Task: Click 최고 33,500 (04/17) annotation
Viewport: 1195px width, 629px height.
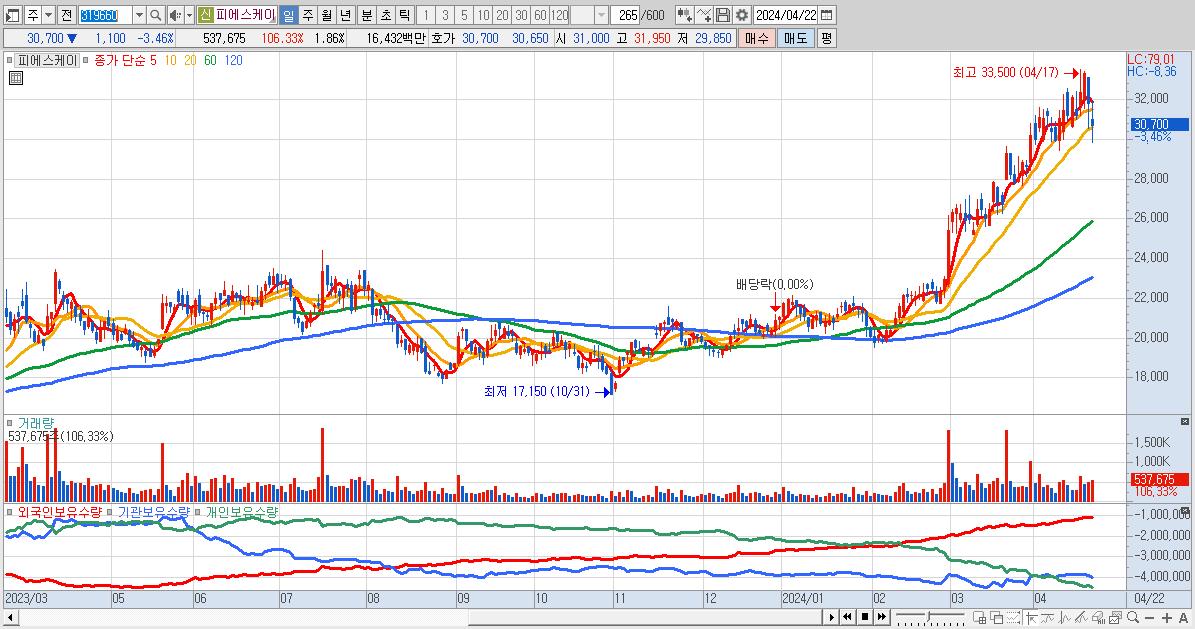Action: point(1005,72)
